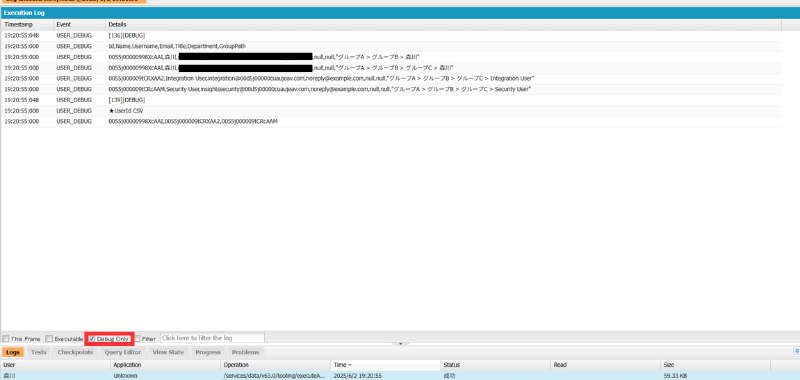This screenshot has width=800, height=380.
Task: Select the log row ending グループB > 森川
Action: [391, 57]
